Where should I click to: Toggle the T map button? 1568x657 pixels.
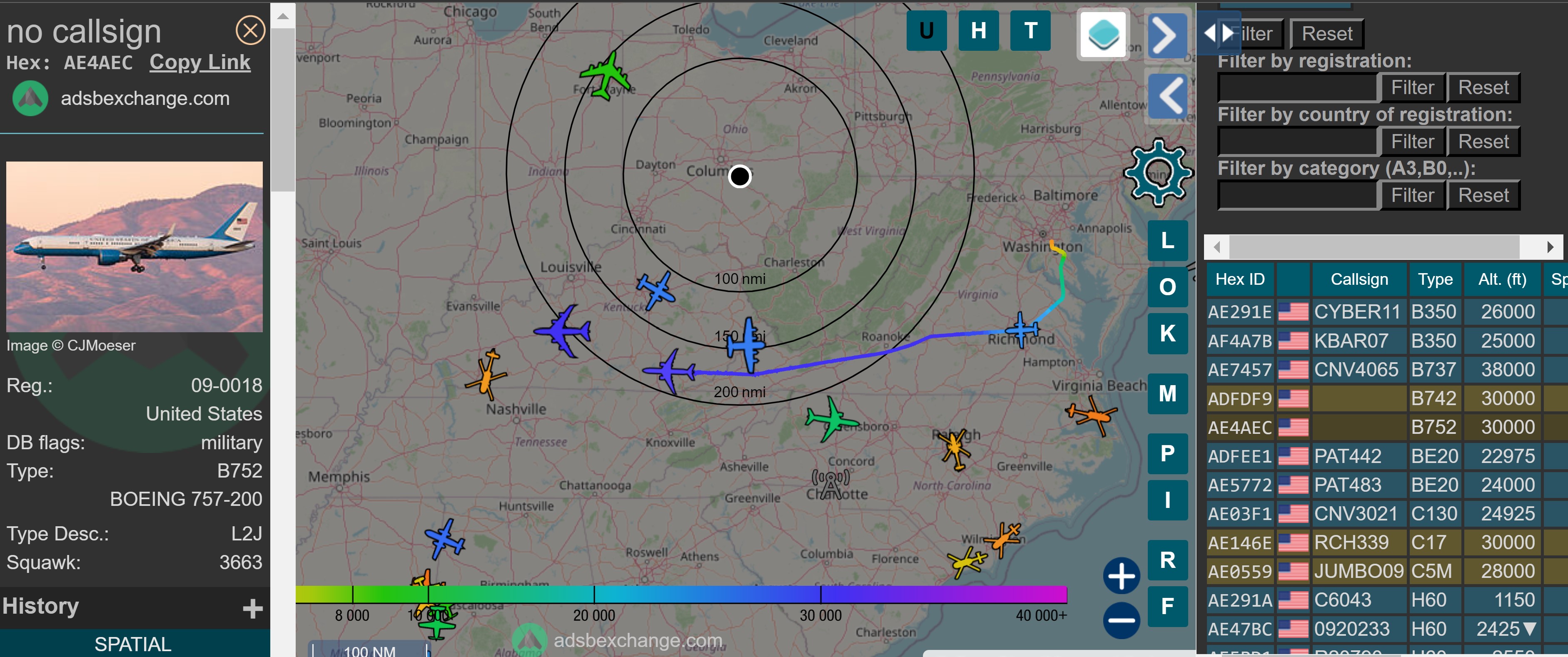point(1030,30)
